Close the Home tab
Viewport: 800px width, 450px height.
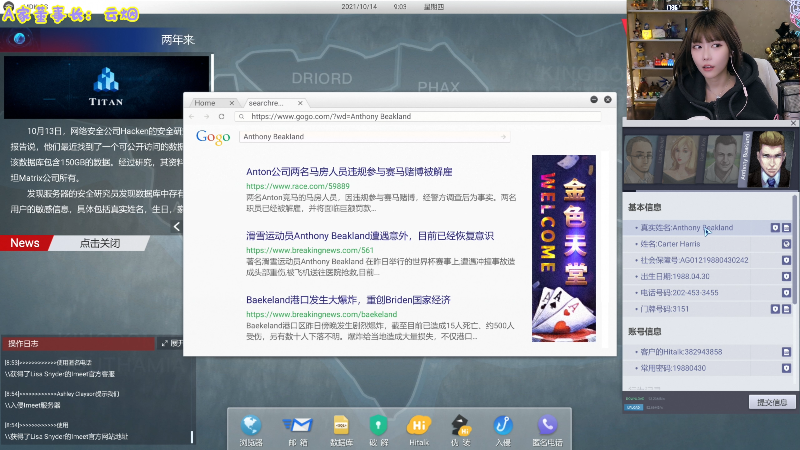[232, 103]
